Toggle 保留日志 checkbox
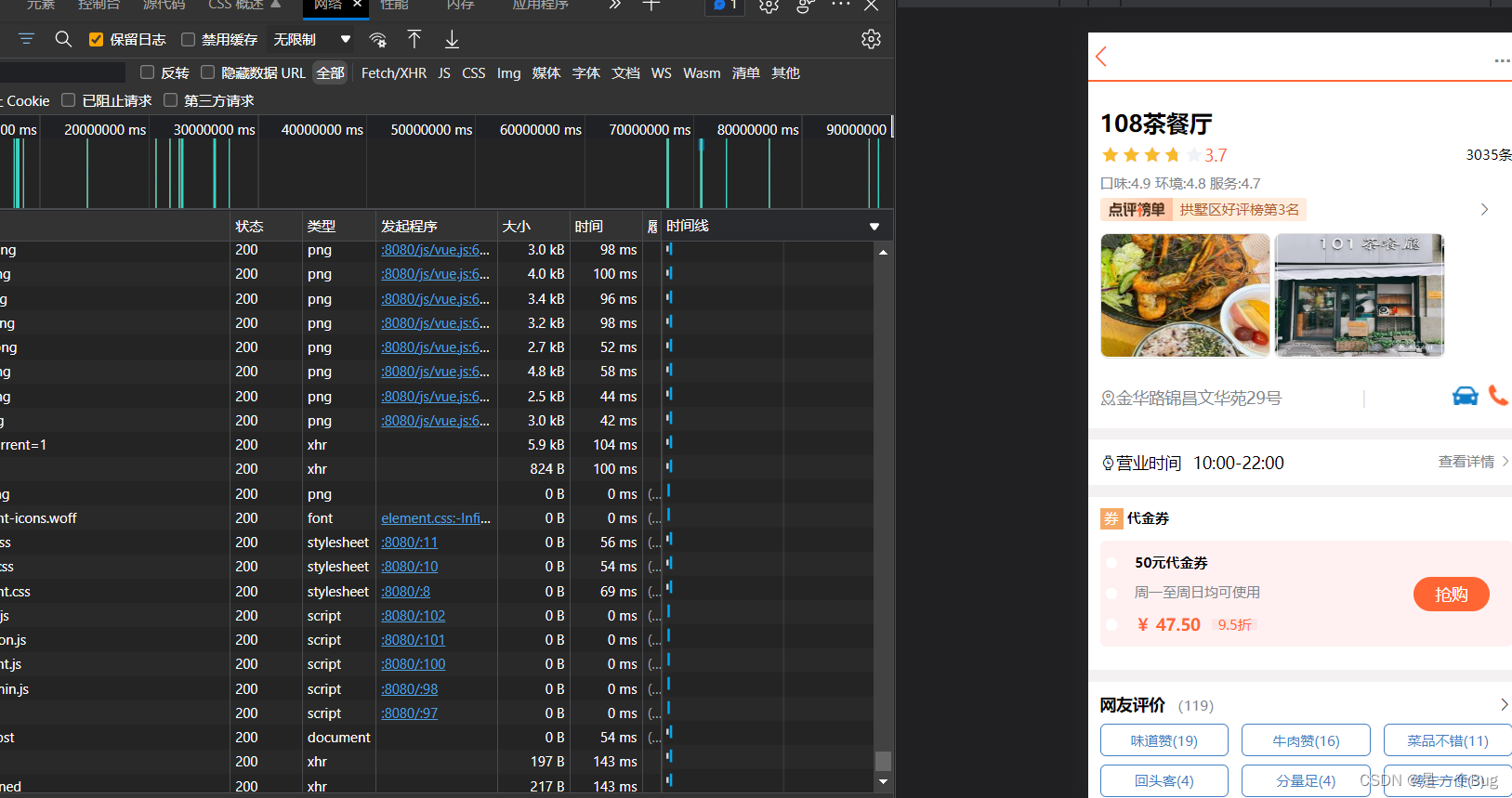 point(96,39)
